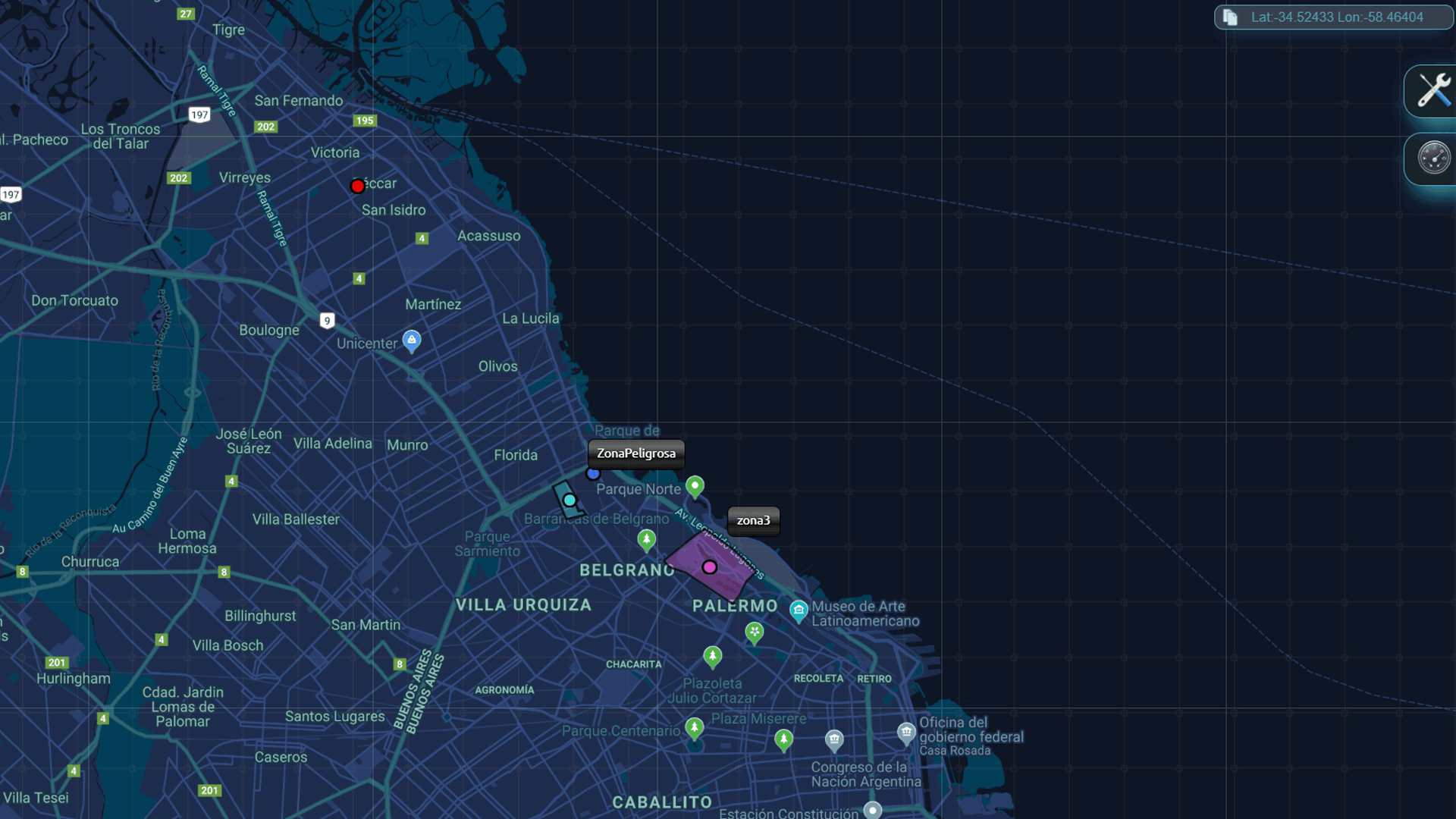Copy coordinates with the copy icon
This screenshot has height=819, width=1456.
[1231, 17]
